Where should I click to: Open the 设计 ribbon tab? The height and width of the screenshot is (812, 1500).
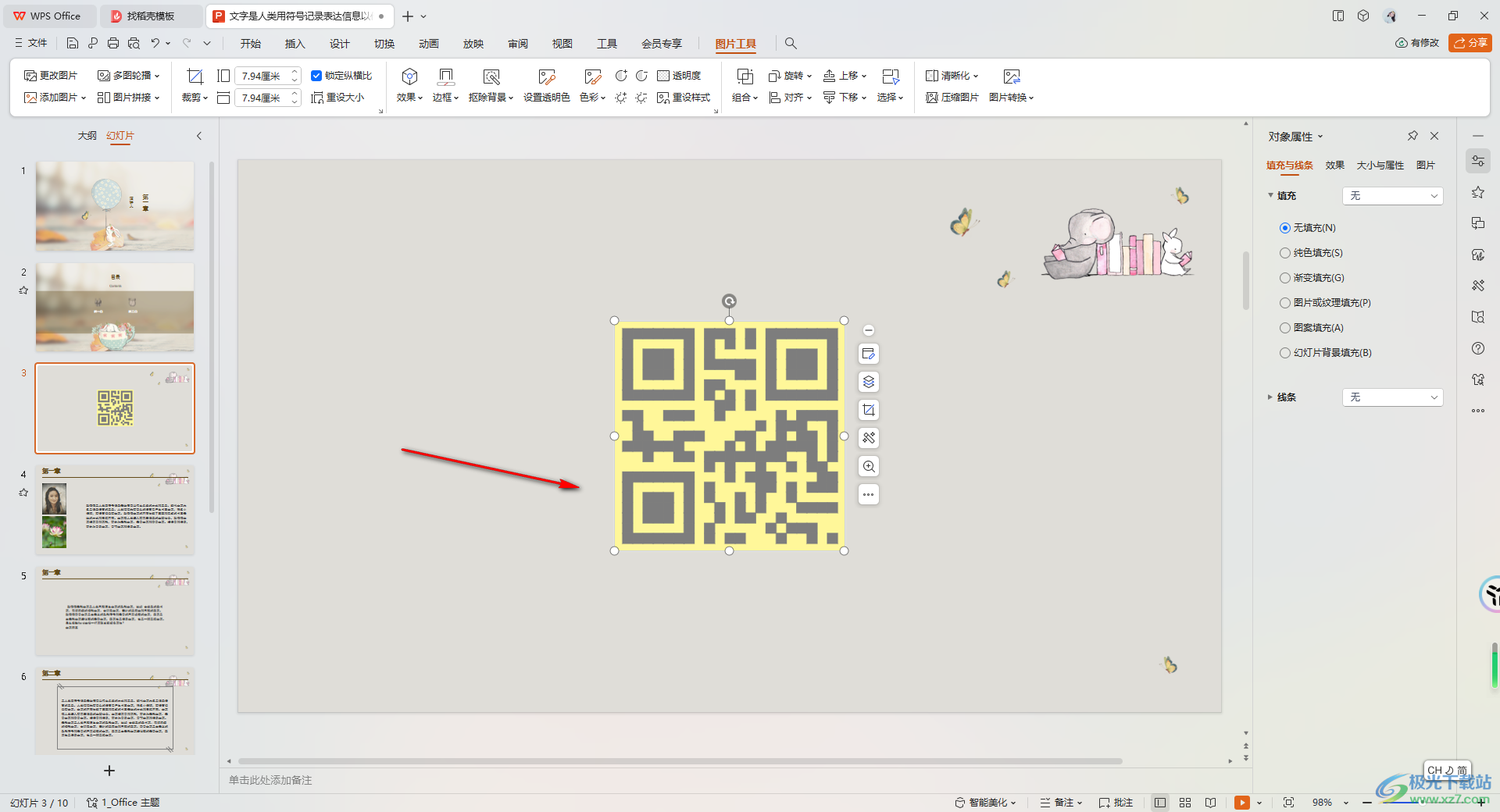(x=339, y=44)
